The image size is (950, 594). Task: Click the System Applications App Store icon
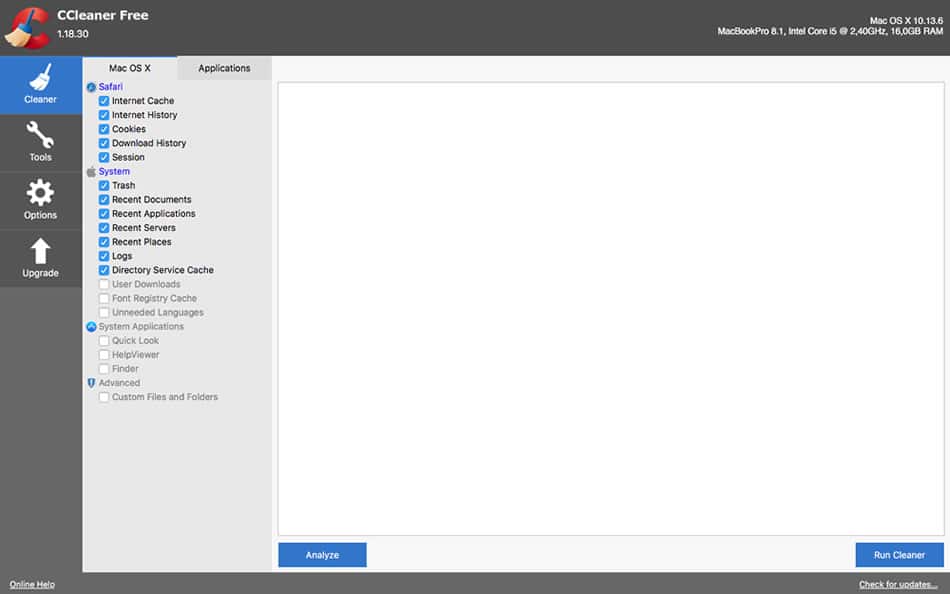coord(91,327)
